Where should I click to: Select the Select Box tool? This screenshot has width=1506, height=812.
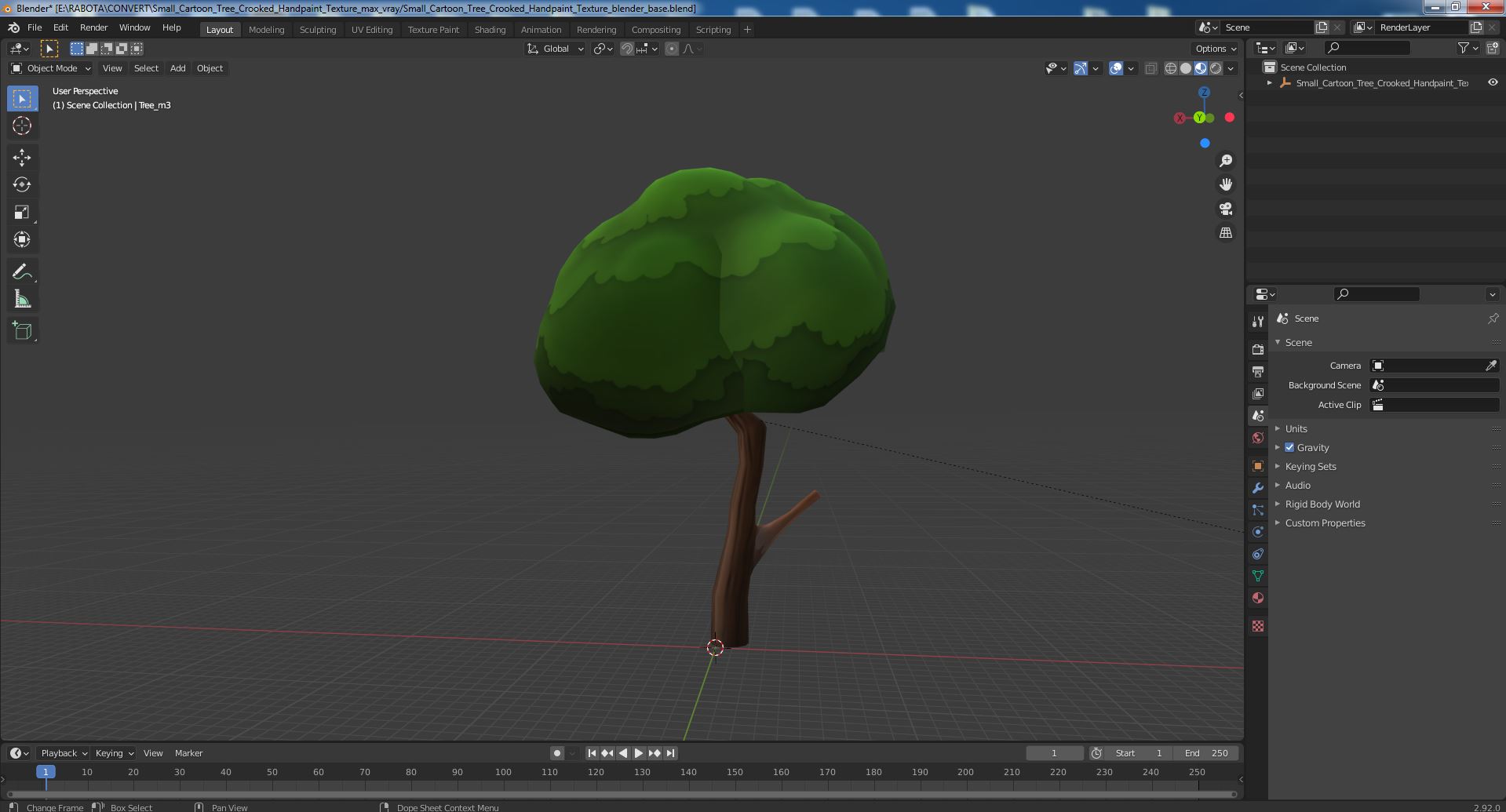22,99
